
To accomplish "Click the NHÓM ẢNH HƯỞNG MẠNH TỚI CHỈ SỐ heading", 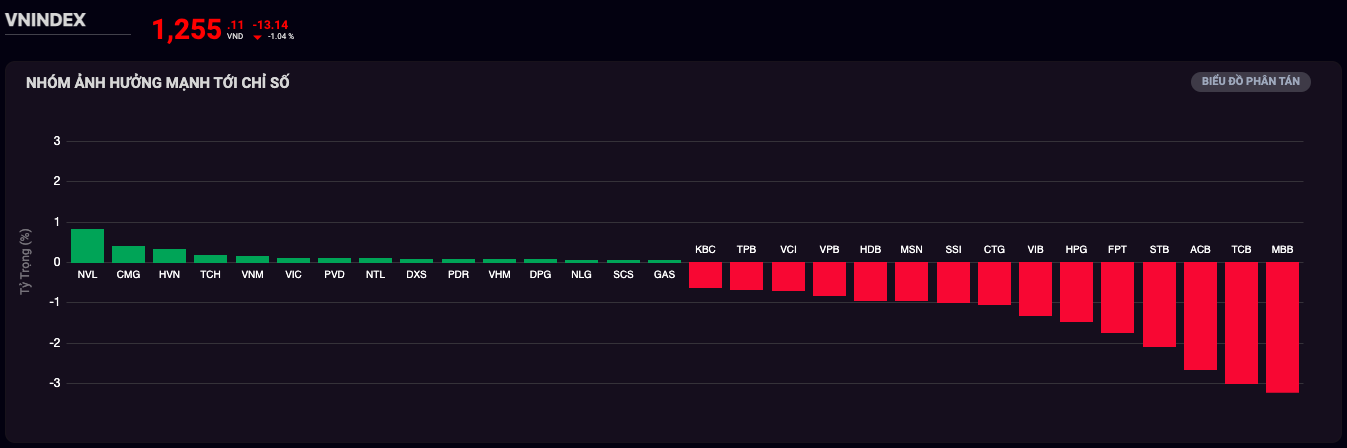I will [x=158, y=83].
